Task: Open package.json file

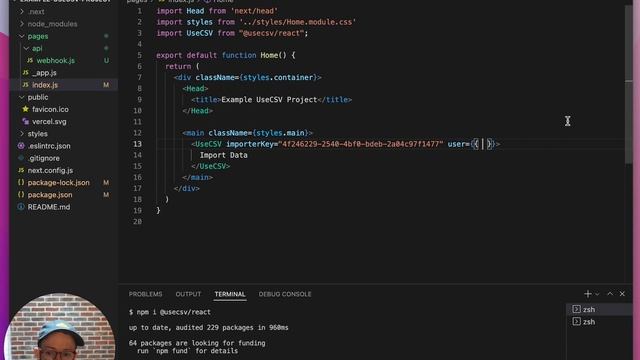Action: [x=50, y=195]
